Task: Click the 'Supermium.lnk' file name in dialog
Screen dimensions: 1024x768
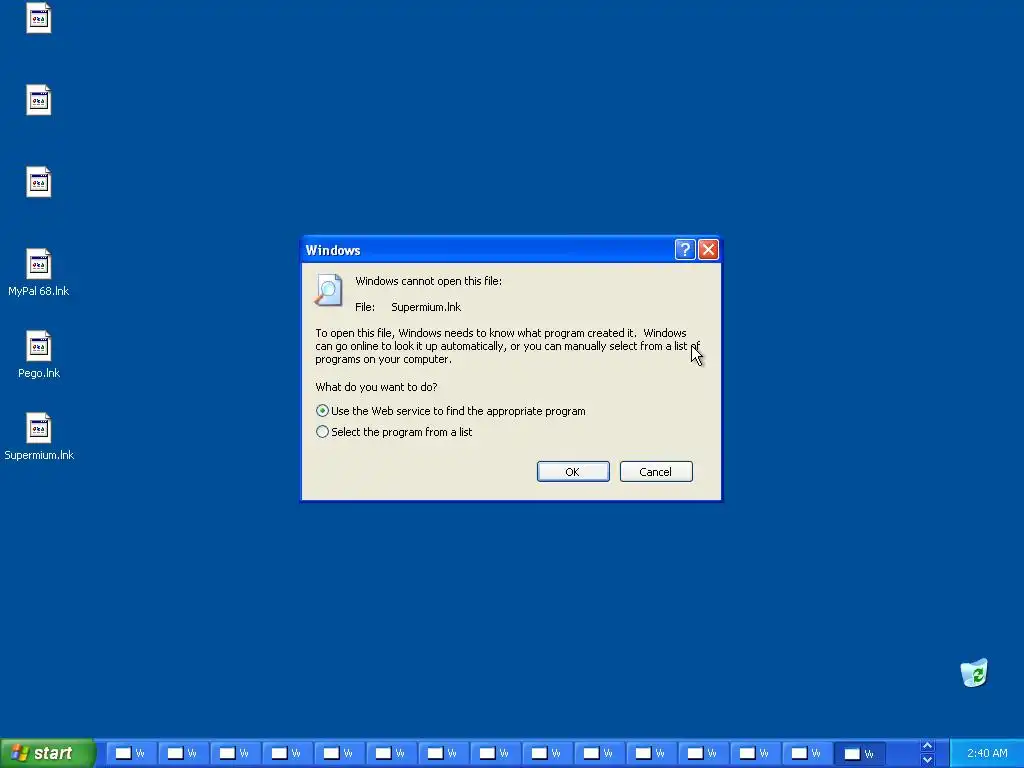Action: [x=426, y=307]
